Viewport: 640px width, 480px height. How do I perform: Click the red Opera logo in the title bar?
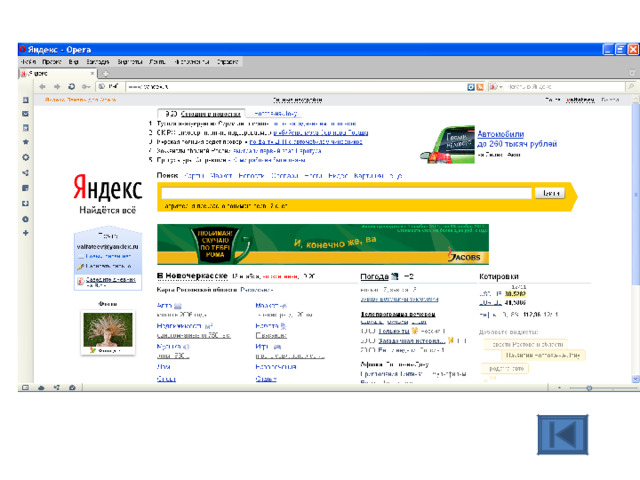point(22,49)
